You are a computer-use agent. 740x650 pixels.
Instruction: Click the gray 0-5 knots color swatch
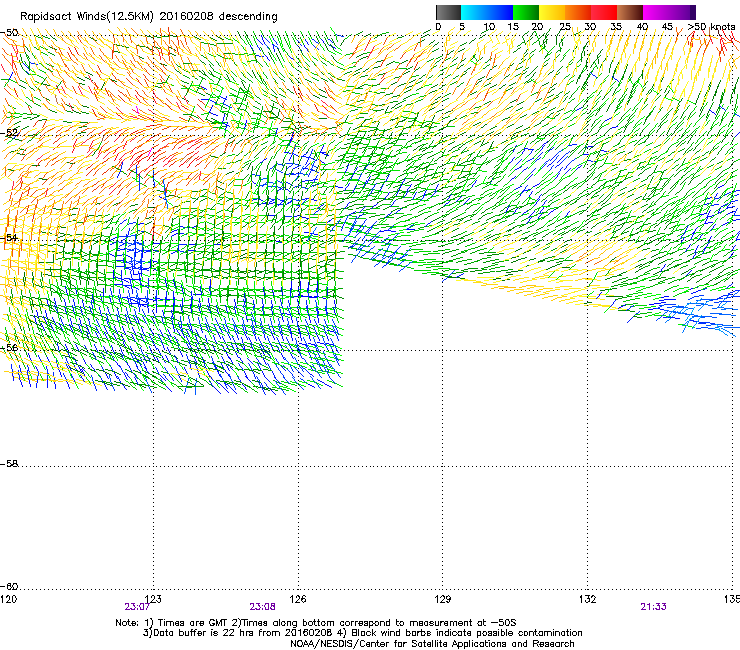click(448, 12)
